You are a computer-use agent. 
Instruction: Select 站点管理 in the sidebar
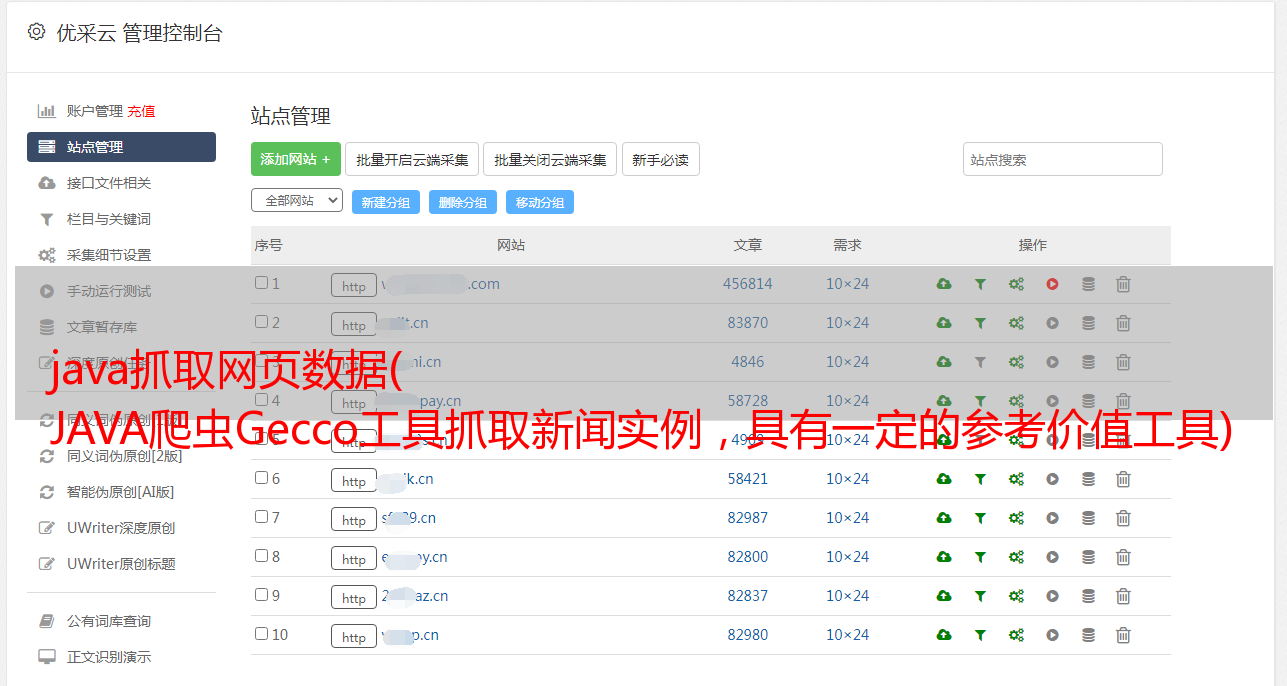click(121, 147)
